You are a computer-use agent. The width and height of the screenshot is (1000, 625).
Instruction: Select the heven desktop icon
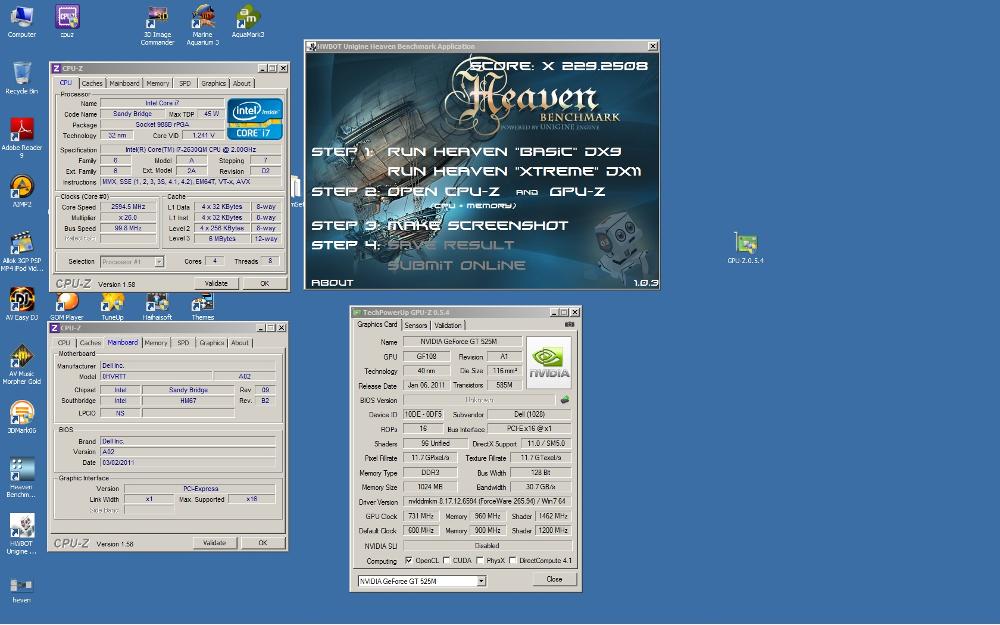22,589
